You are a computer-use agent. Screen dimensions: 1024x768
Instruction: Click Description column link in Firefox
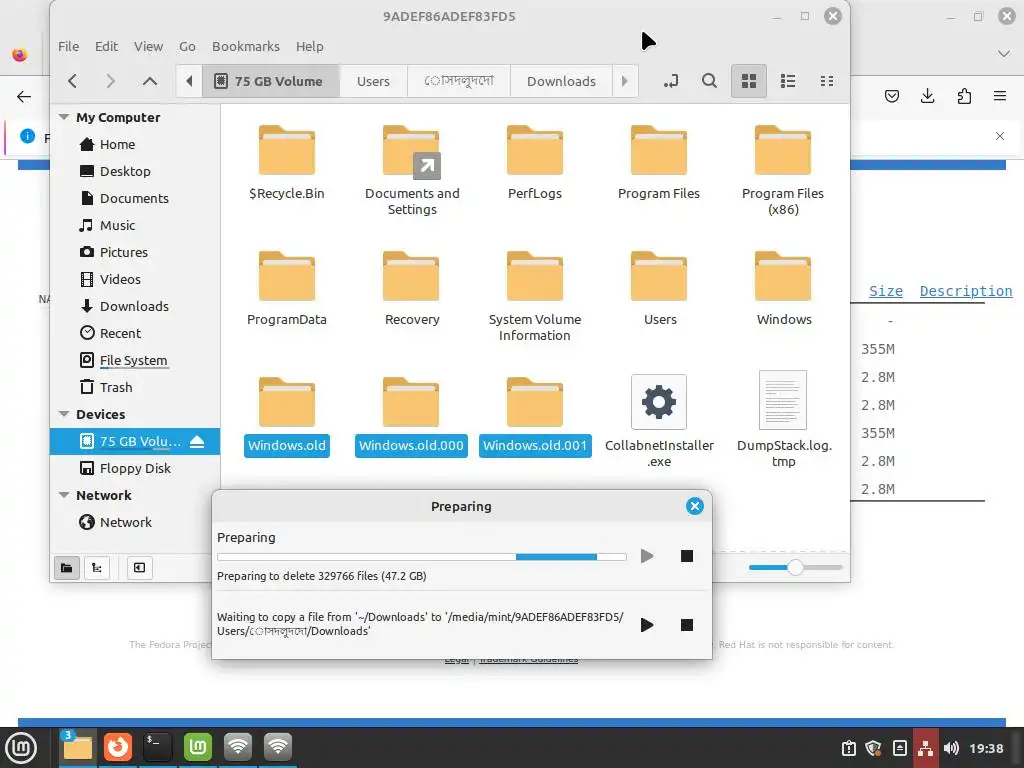[x=966, y=291]
